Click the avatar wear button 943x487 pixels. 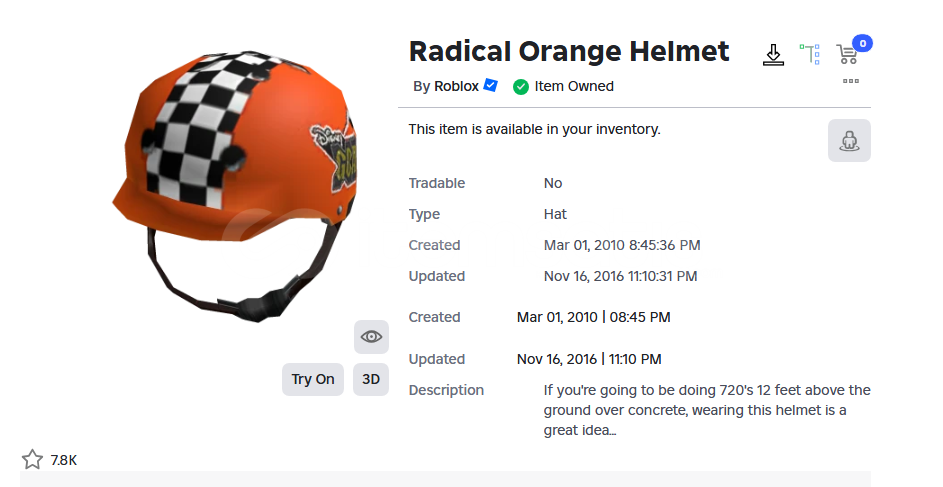849,141
